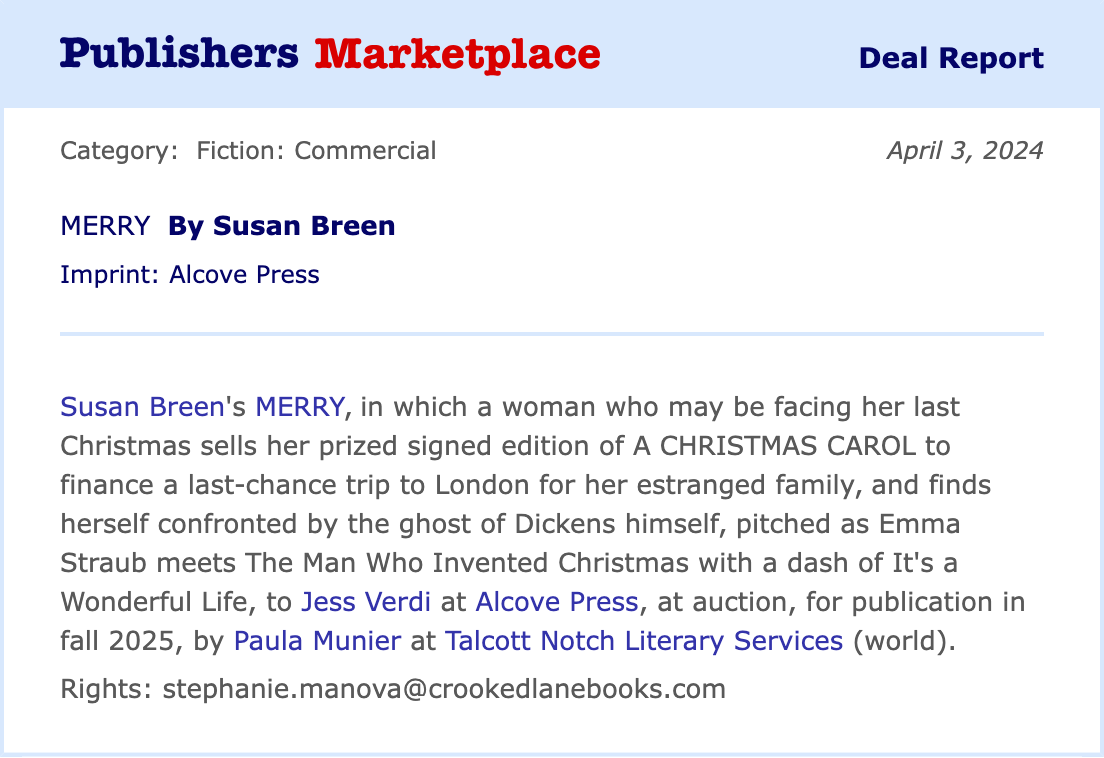
Task: Click the bold "By Susan Breen" byline
Action: pos(281,226)
